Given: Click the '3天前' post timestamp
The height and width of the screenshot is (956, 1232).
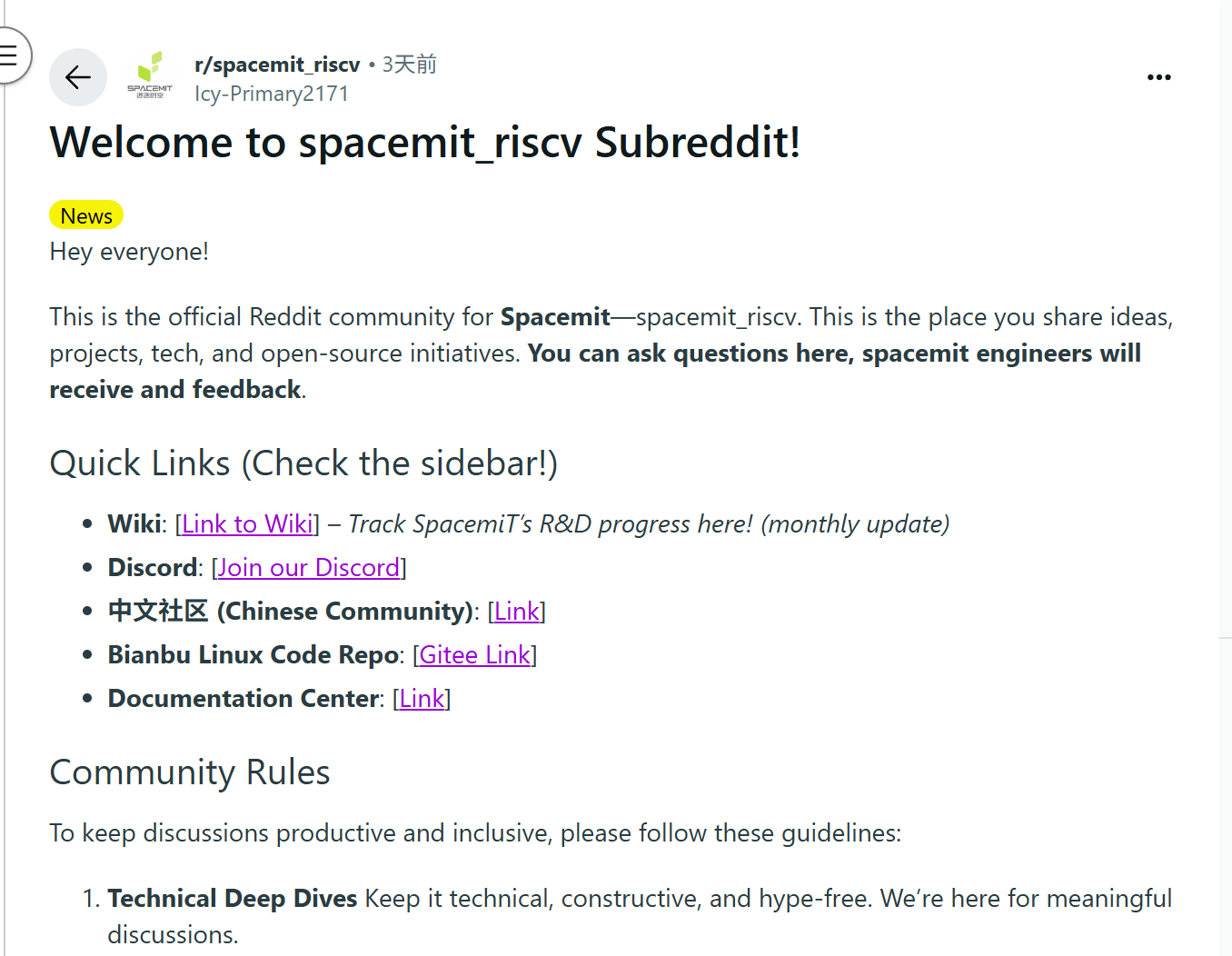Looking at the screenshot, I should click(x=410, y=65).
